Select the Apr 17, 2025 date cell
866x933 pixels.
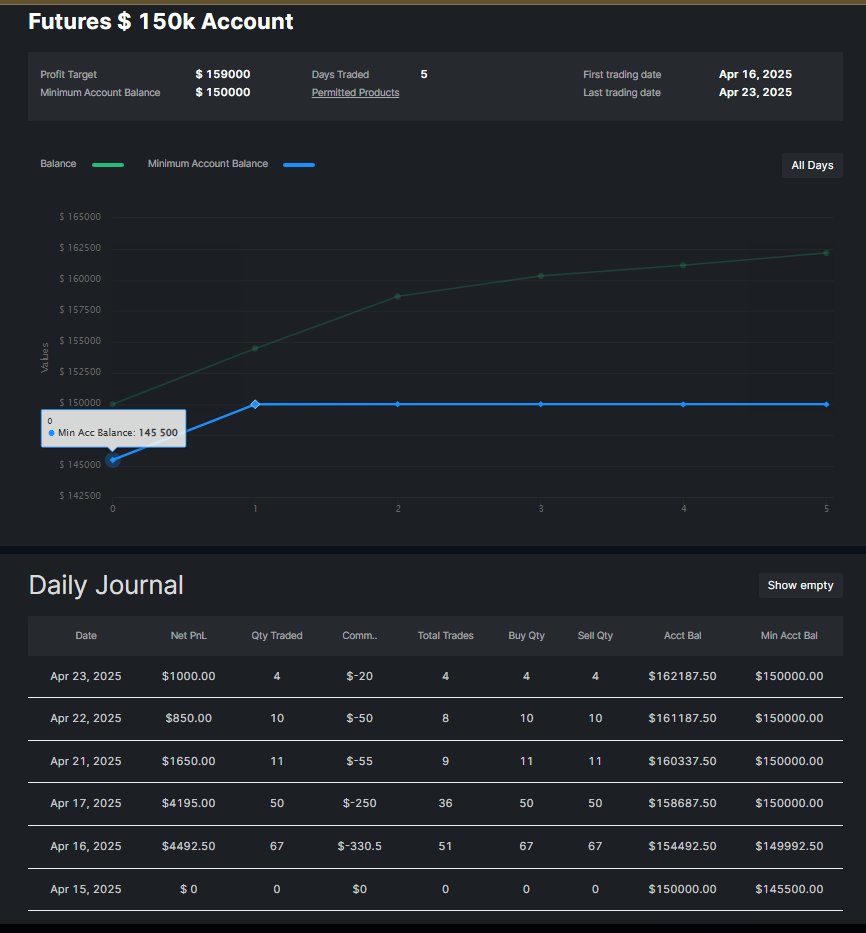(86, 803)
